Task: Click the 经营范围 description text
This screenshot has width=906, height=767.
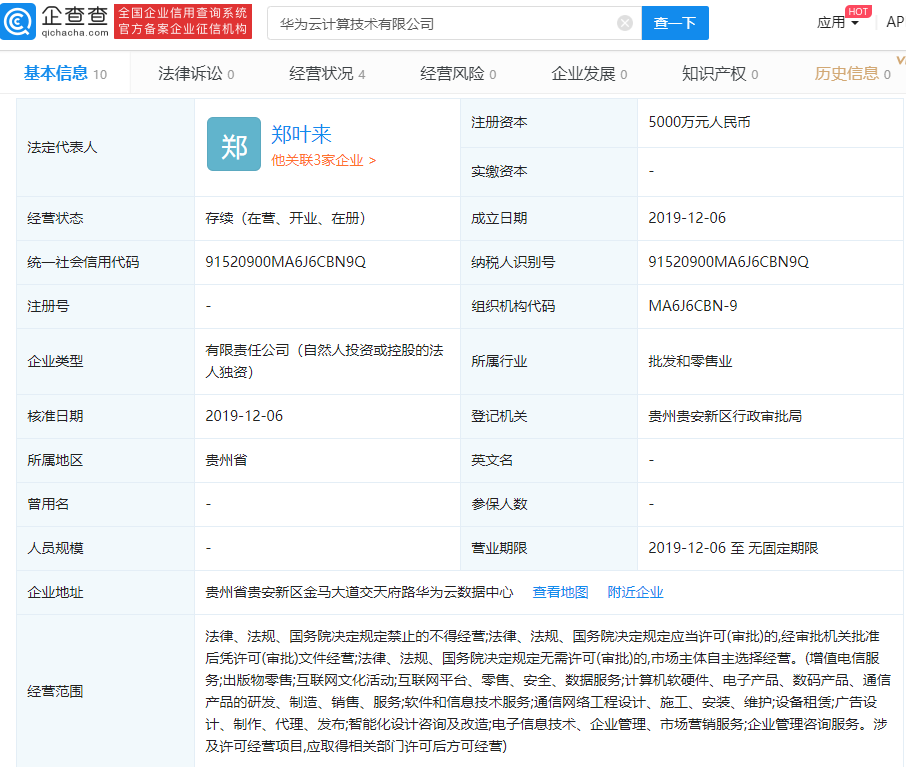Action: pos(547,691)
